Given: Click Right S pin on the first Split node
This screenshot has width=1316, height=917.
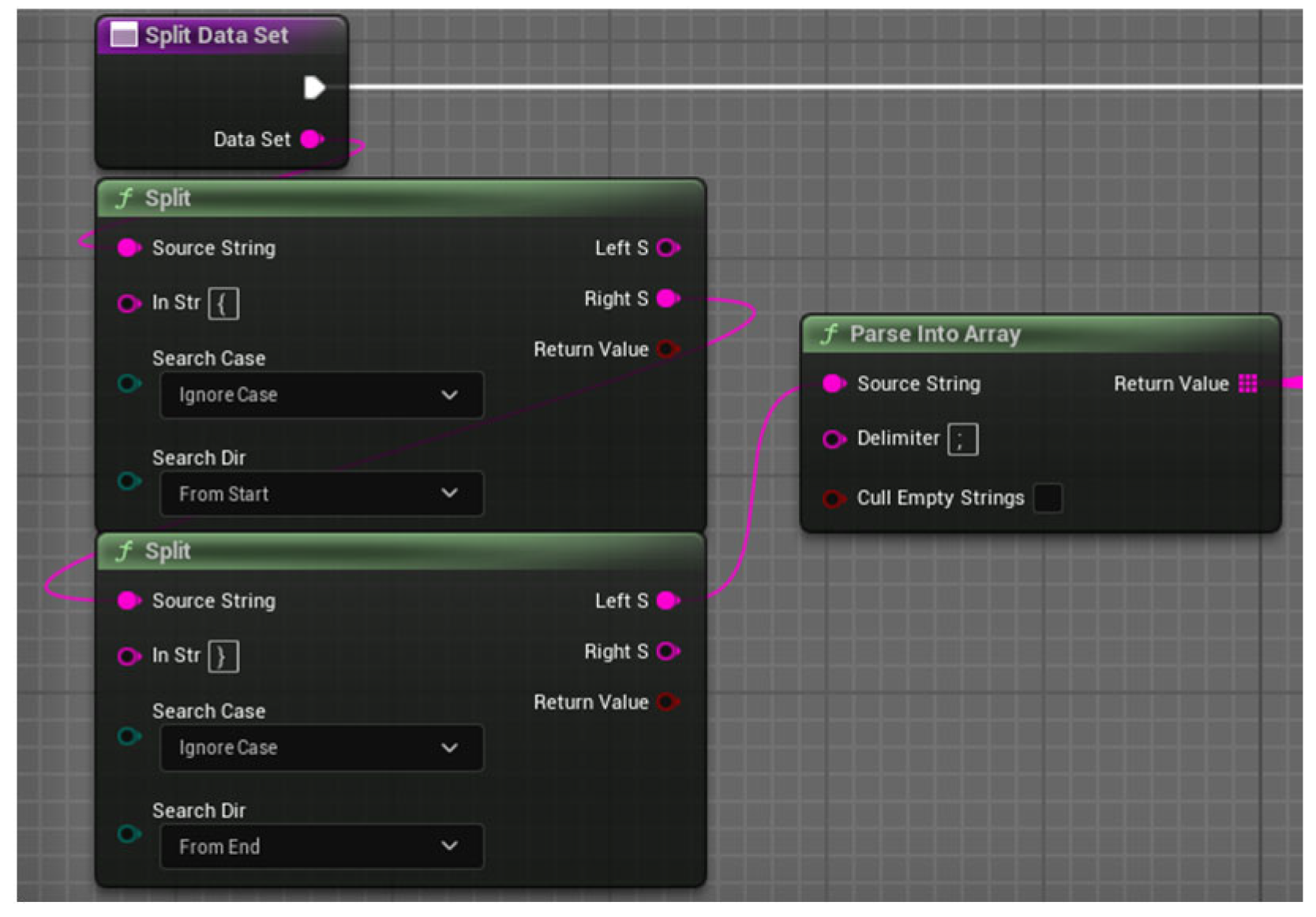Looking at the screenshot, I should 667,299.
